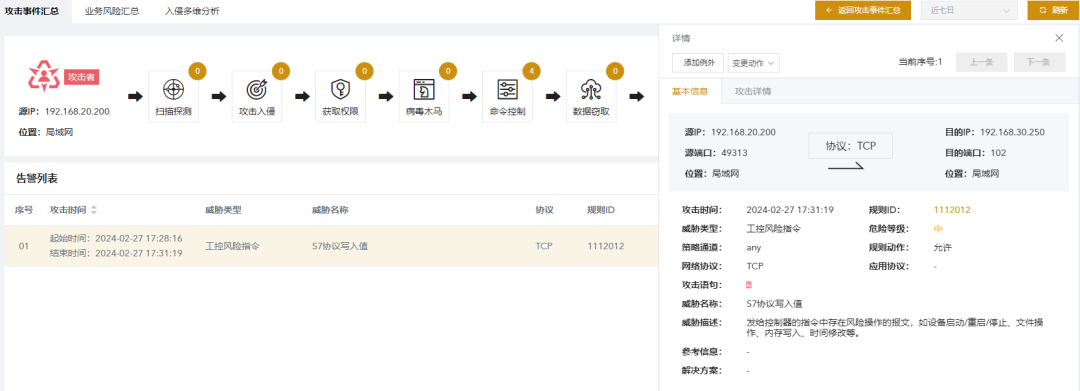Image resolution: width=1080 pixels, height=391 pixels.
Task: Close the 详情 detail panel
Action: pyautogui.click(x=1059, y=38)
